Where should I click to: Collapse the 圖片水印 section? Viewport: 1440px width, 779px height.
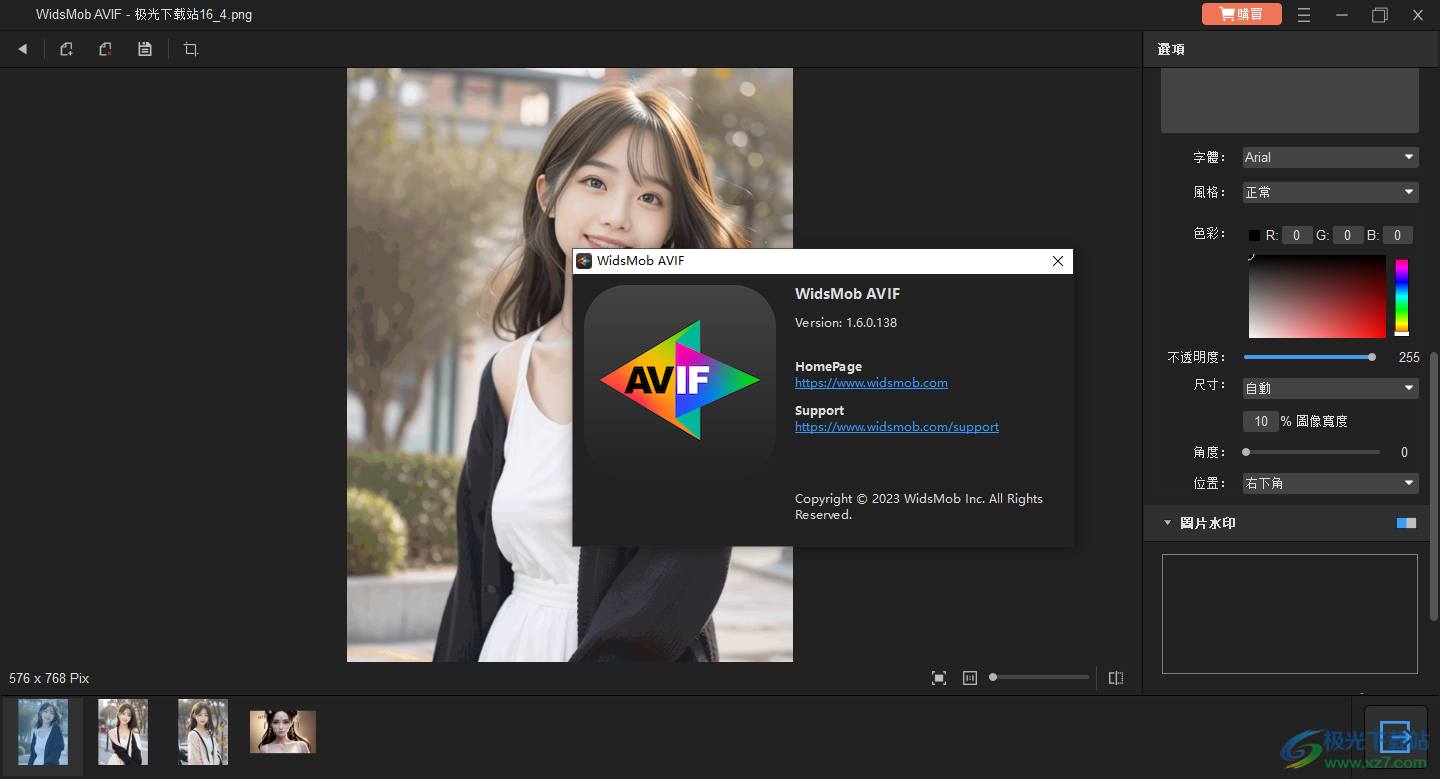(x=1167, y=523)
